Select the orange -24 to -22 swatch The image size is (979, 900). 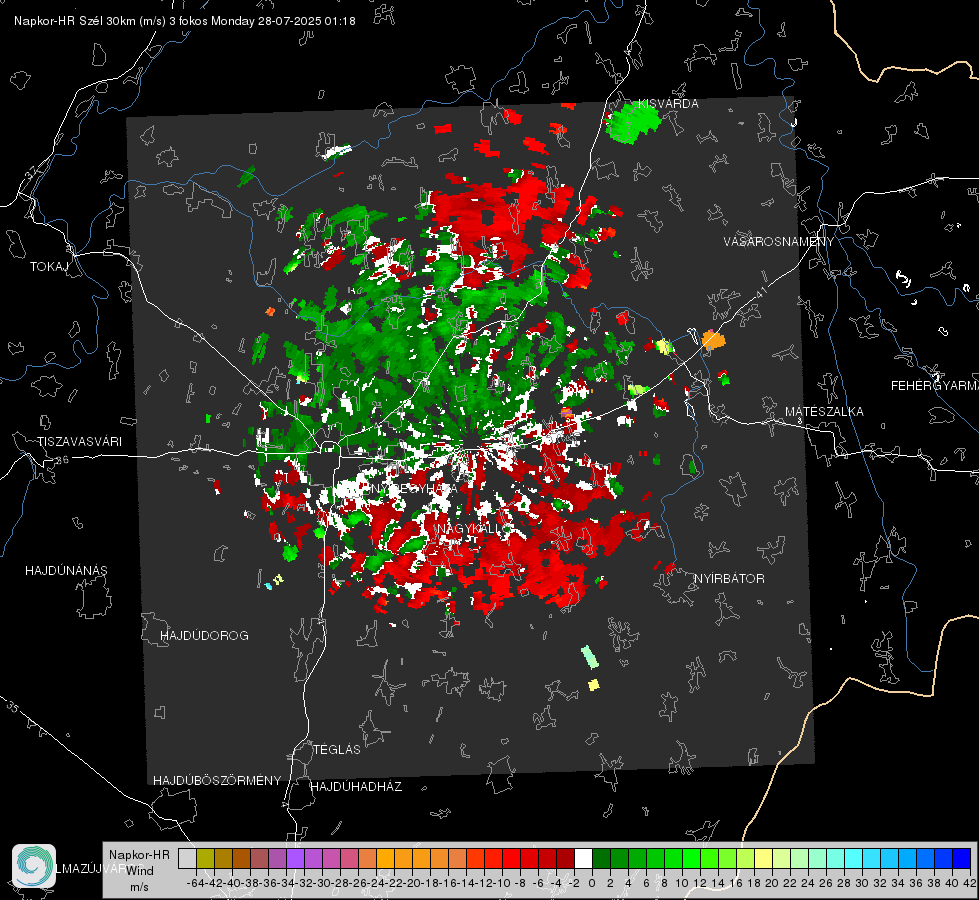click(385, 859)
